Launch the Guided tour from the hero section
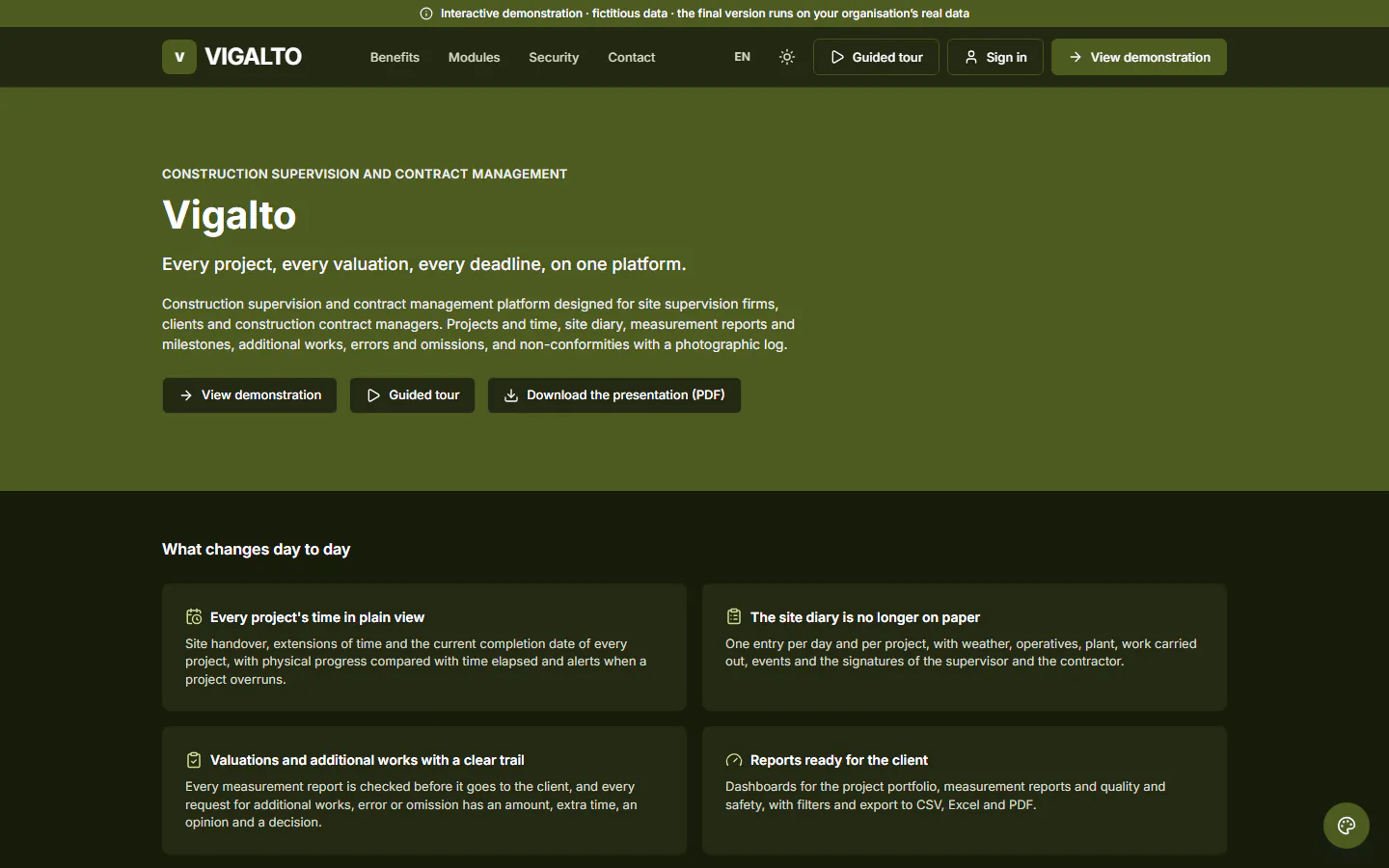Image resolution: width=1389 pixels, height=868 pixels. (x=412, y=395)
